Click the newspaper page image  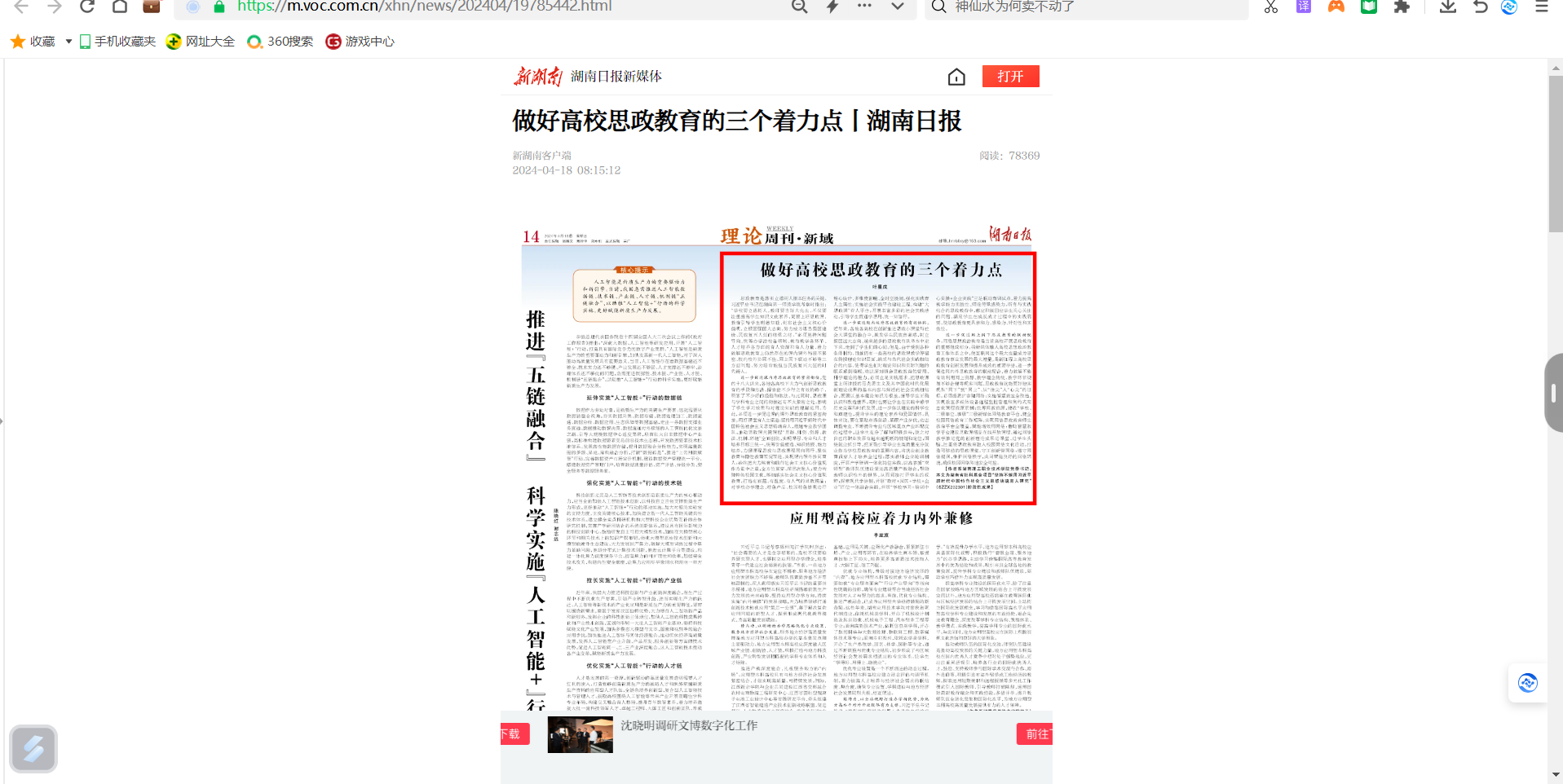pyautogui.click(x=777, y=469)
